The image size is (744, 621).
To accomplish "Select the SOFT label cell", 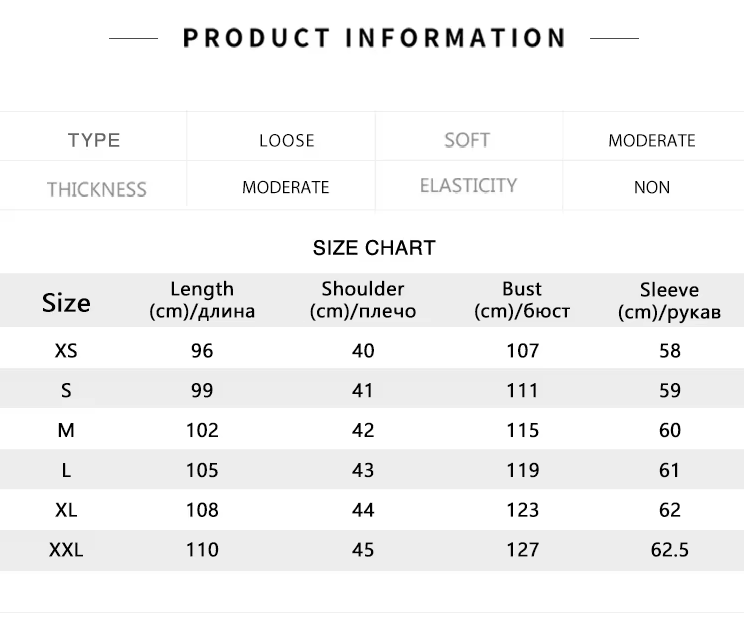I will coord(467,140).
